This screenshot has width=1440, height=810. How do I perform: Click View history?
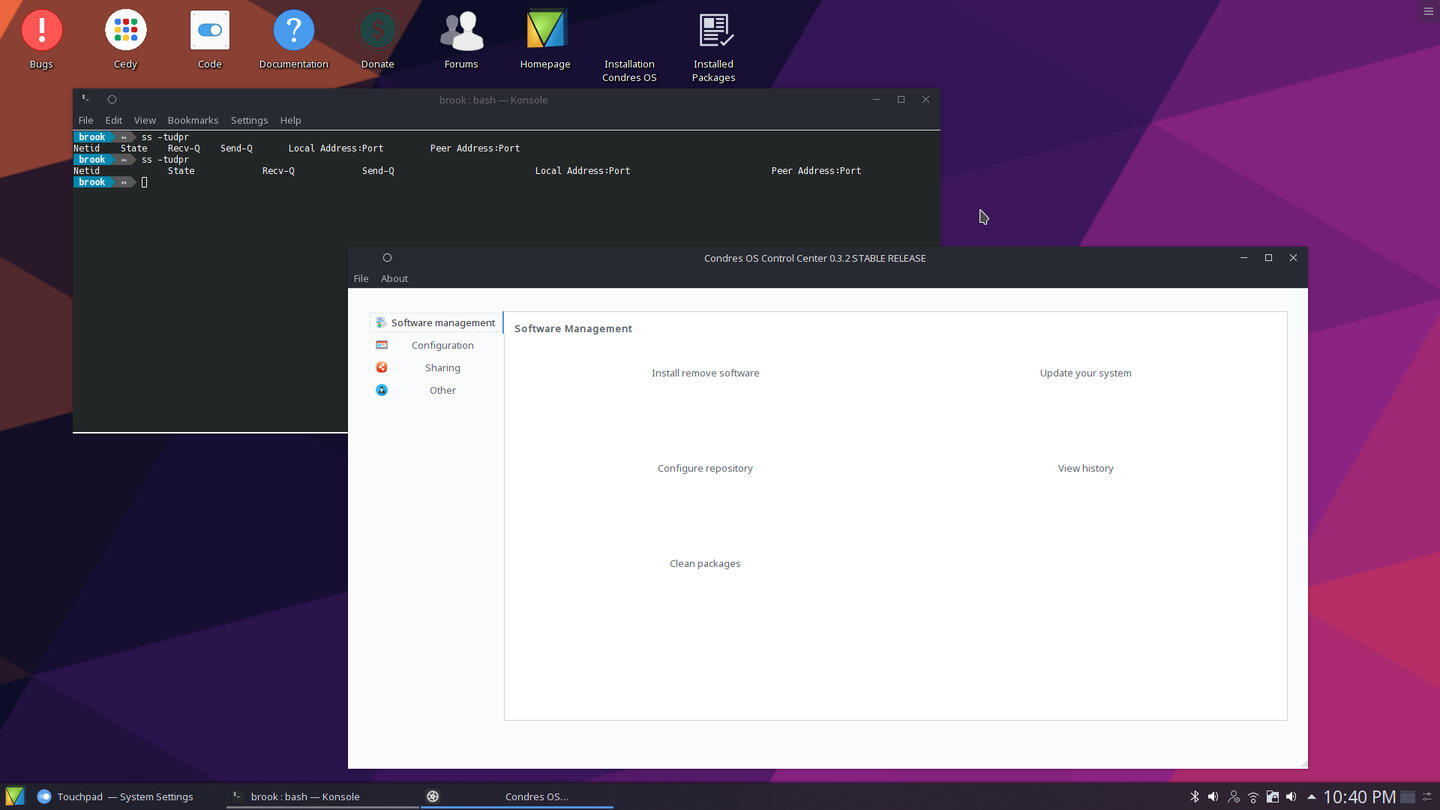(x=1085, y=468)
